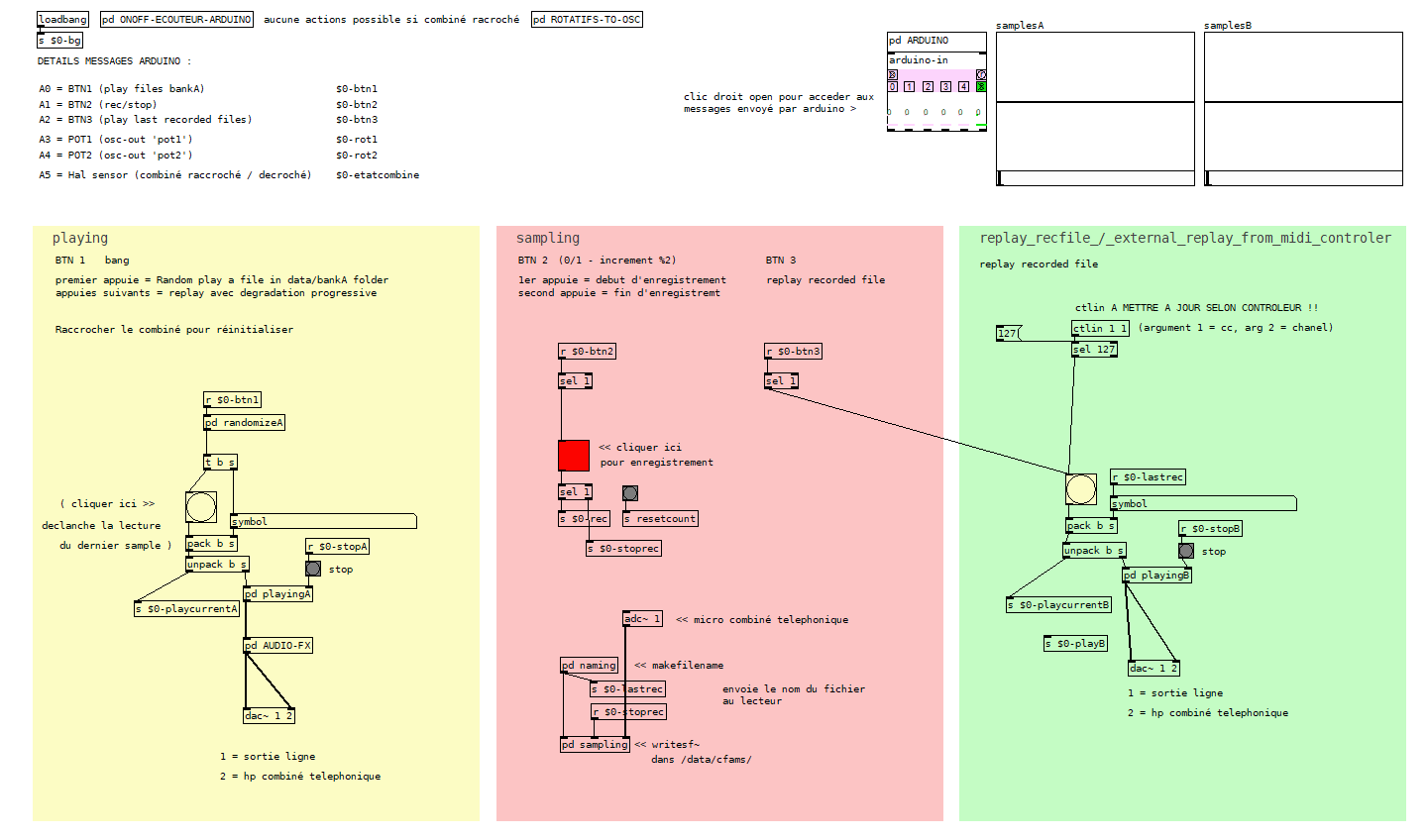Select the s $0-playcurrentA object
Screen dimensions: 1428x840
(187, 608)
